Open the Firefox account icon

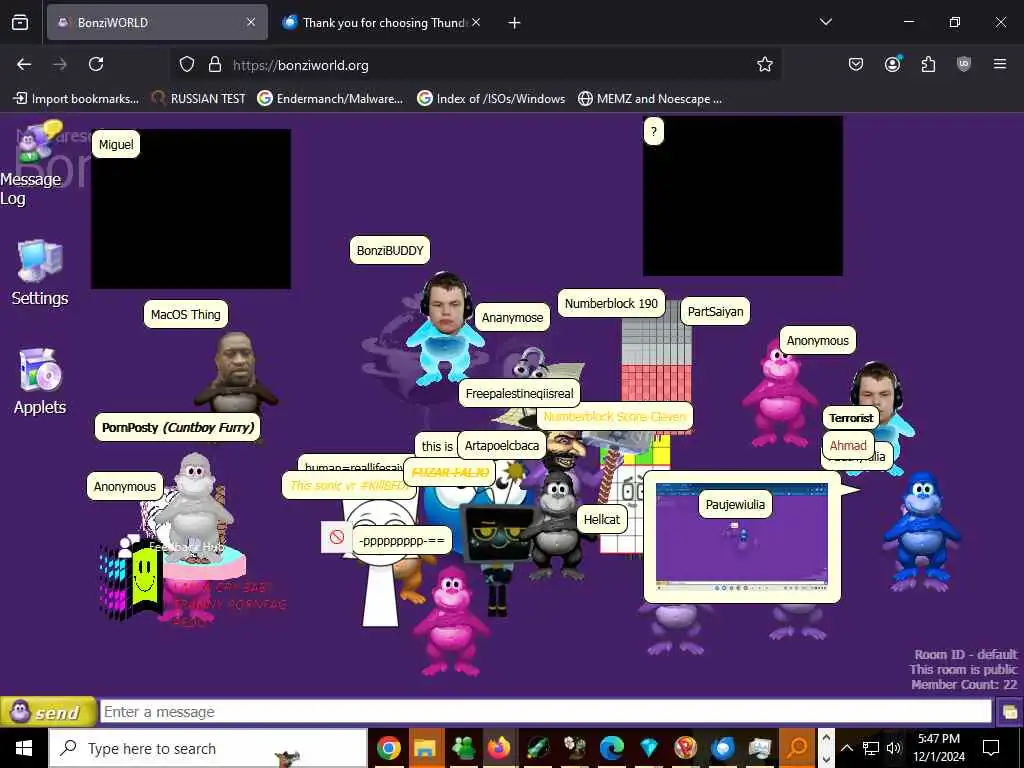click(892, 64)
